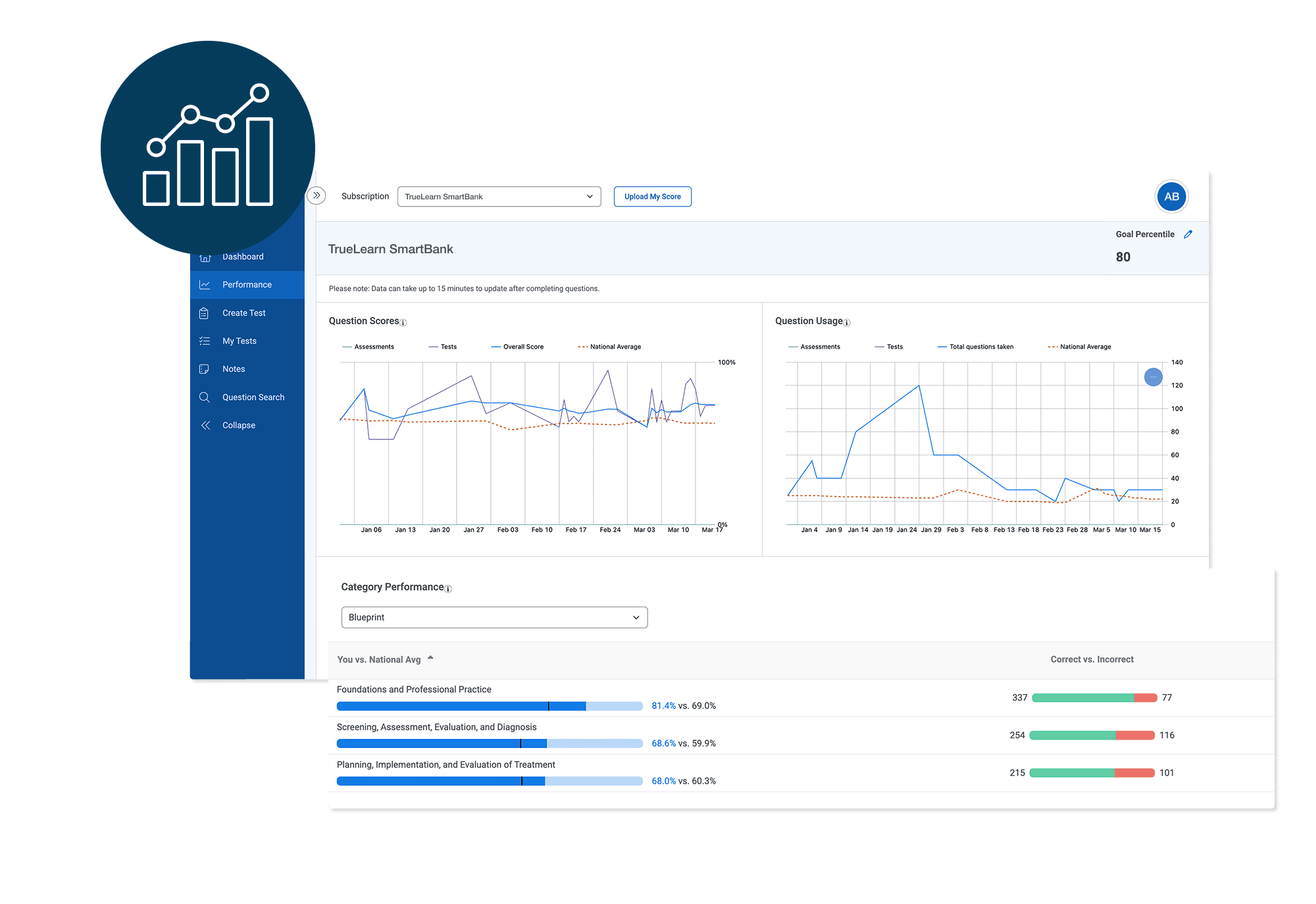Screen dimensions: 1316x904
Task: Click the 68.0% score value
Action: [663, 781]
